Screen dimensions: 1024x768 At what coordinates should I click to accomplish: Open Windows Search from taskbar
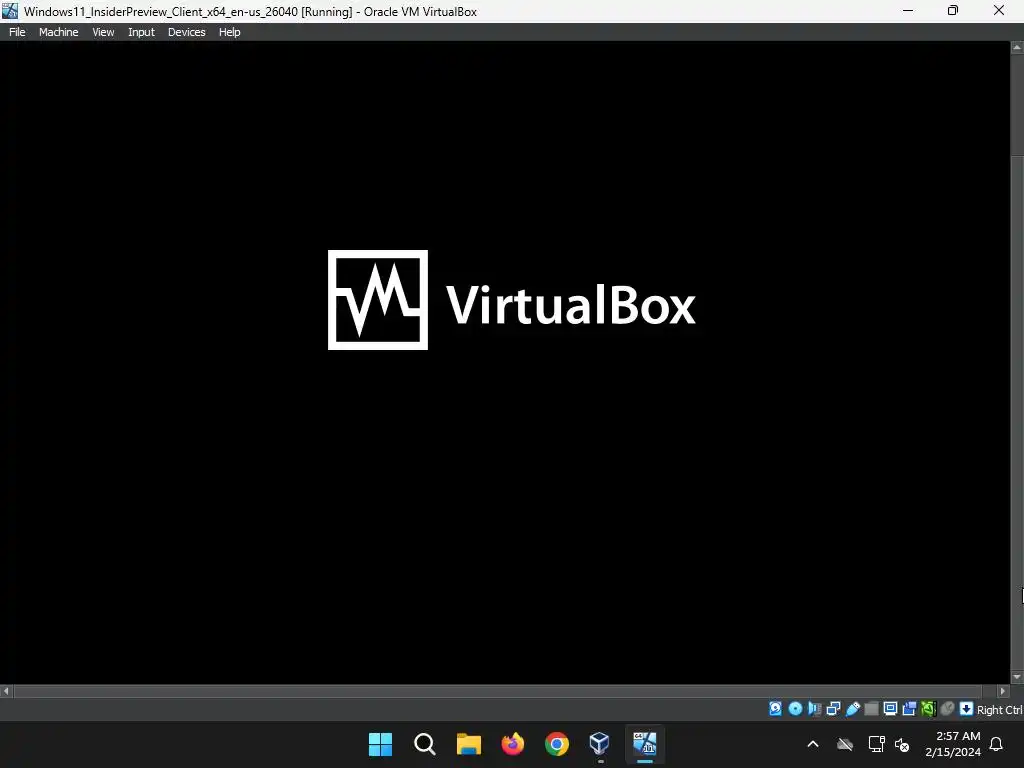[x=424, y=744]
